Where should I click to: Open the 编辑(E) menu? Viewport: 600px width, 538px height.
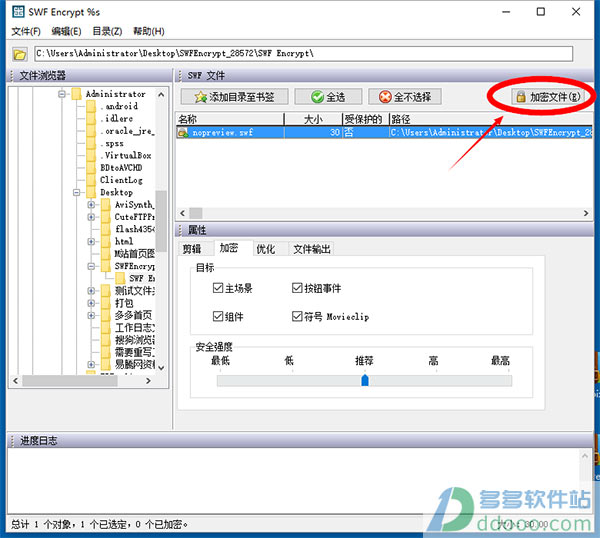click(x=66, y=31)
